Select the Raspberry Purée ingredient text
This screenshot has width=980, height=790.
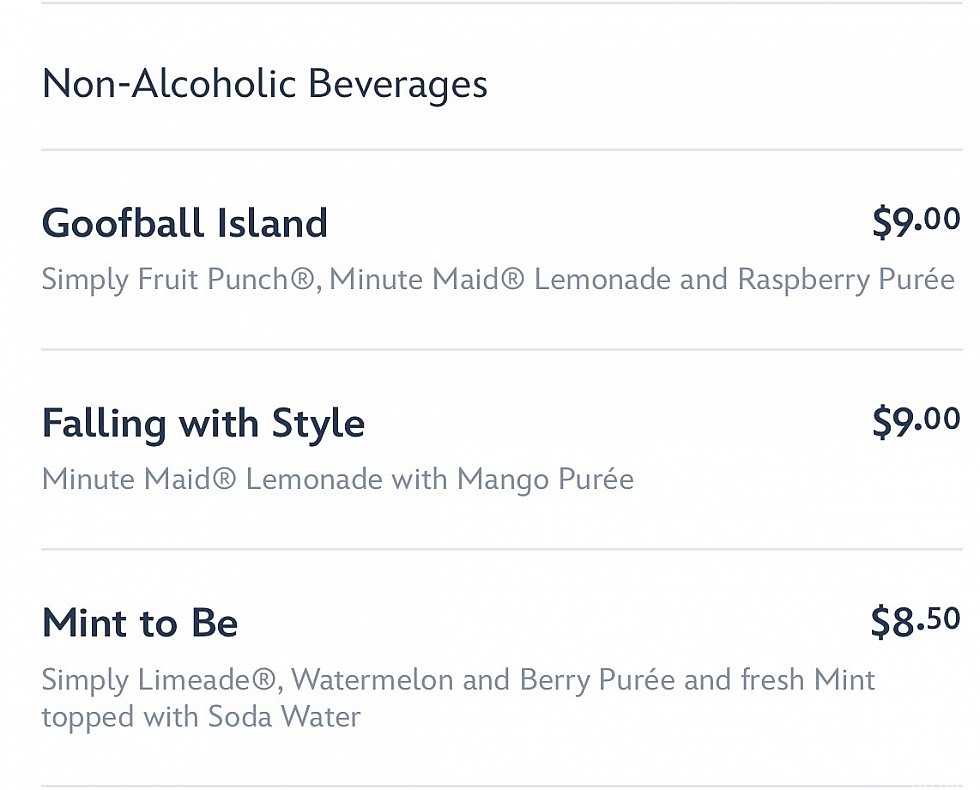845,279
